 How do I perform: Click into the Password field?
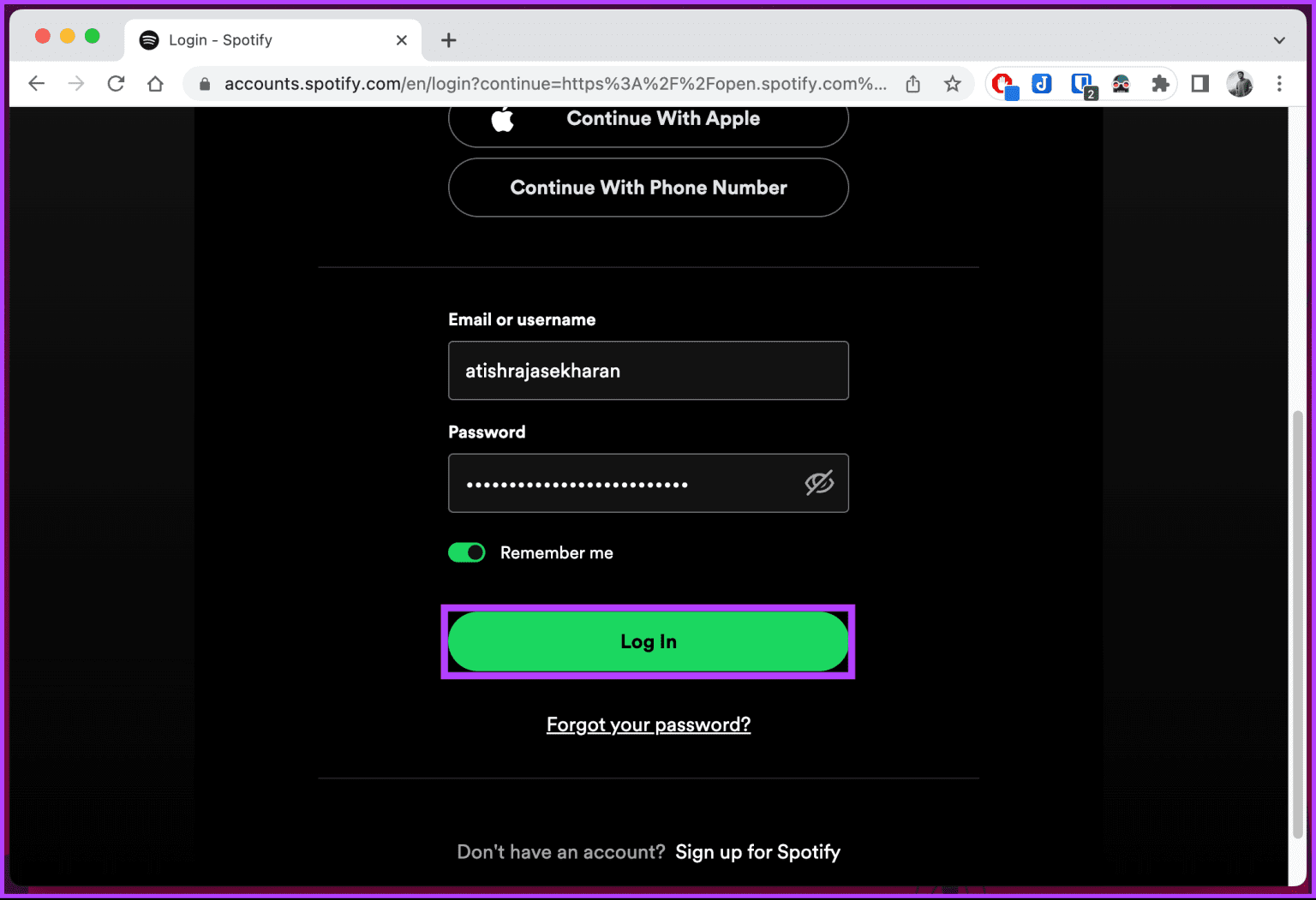pyautogui.click(x=649, y=483)
